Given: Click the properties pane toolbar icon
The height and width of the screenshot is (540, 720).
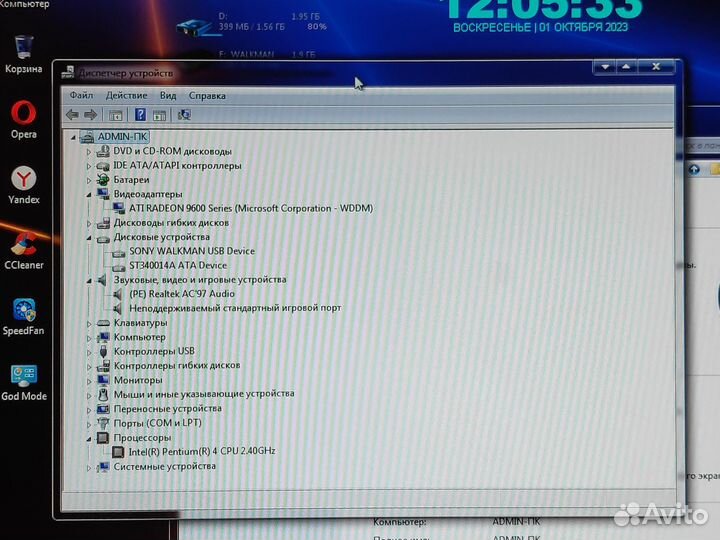Looking at the screenshot, I should point(159,115).
